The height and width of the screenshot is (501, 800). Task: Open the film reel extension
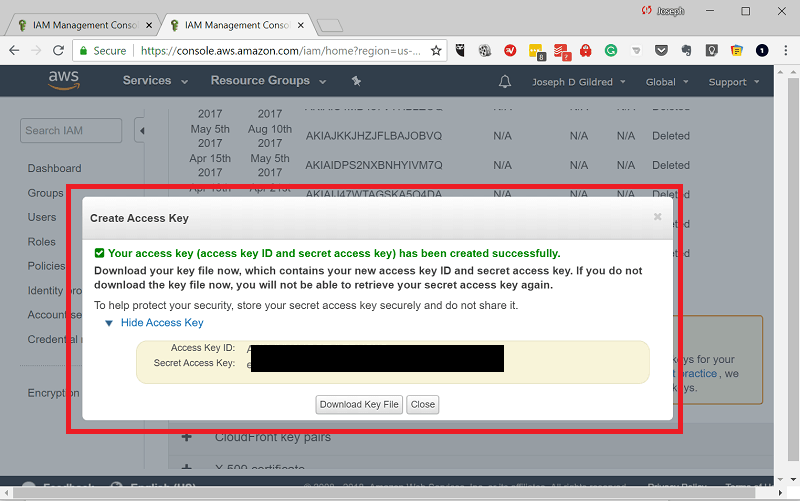485,50
